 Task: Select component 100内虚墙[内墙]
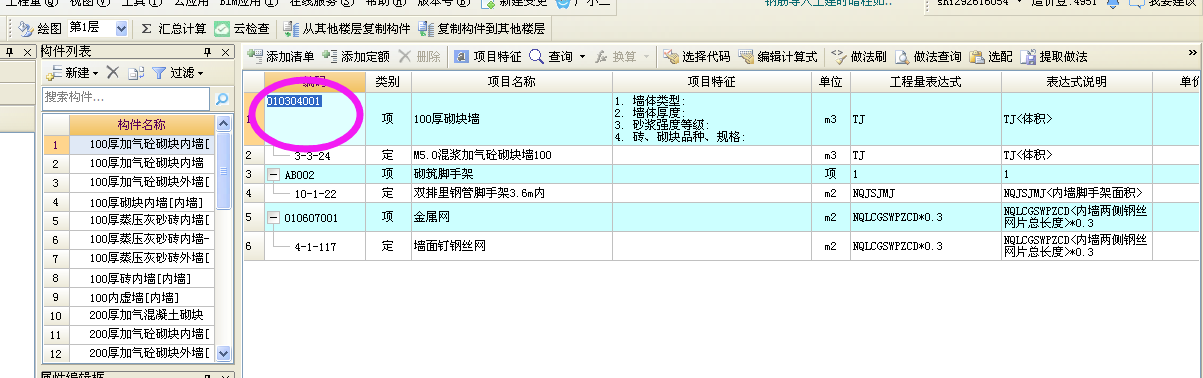141,296
